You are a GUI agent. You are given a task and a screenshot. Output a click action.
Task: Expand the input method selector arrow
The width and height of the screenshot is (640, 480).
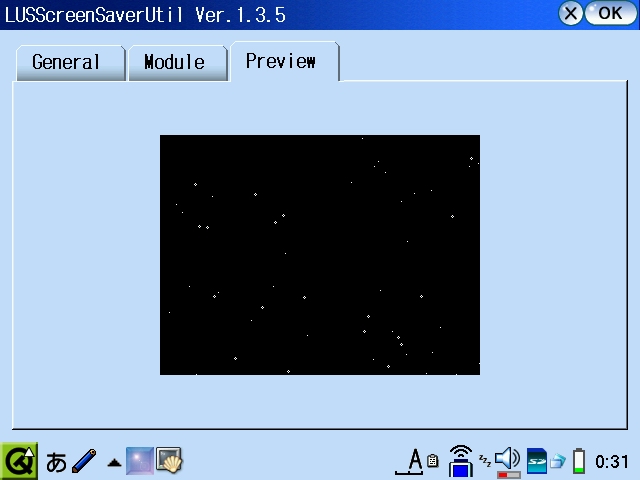[113, 463]
